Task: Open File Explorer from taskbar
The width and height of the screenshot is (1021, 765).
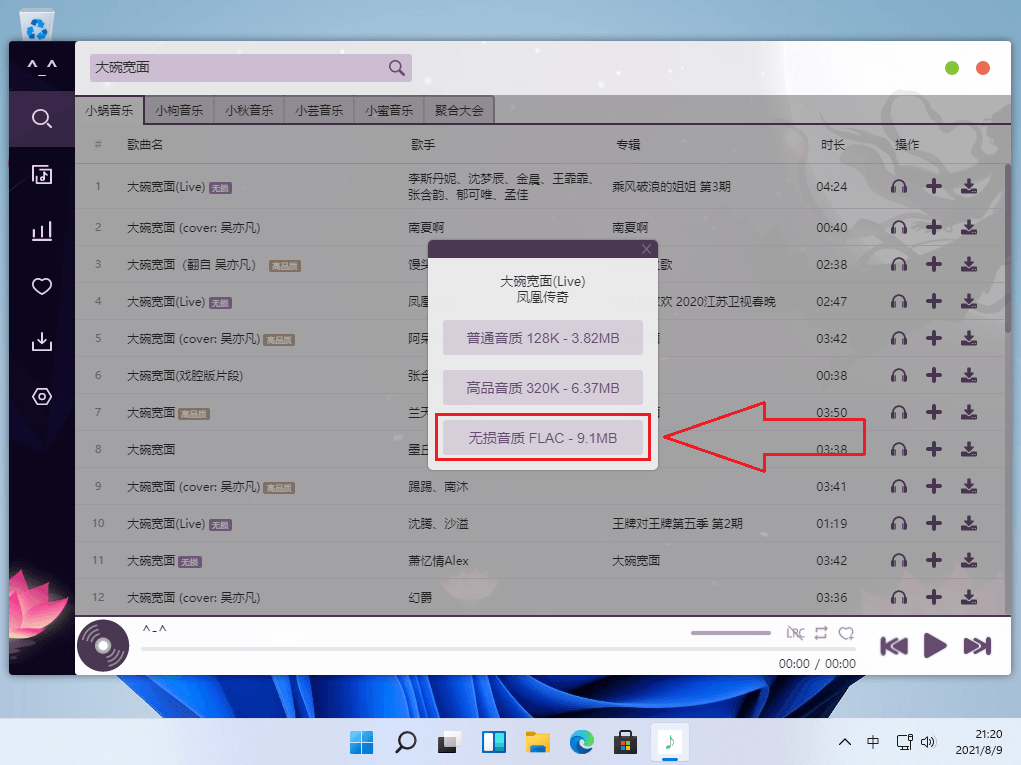Action: pos(538,742)
